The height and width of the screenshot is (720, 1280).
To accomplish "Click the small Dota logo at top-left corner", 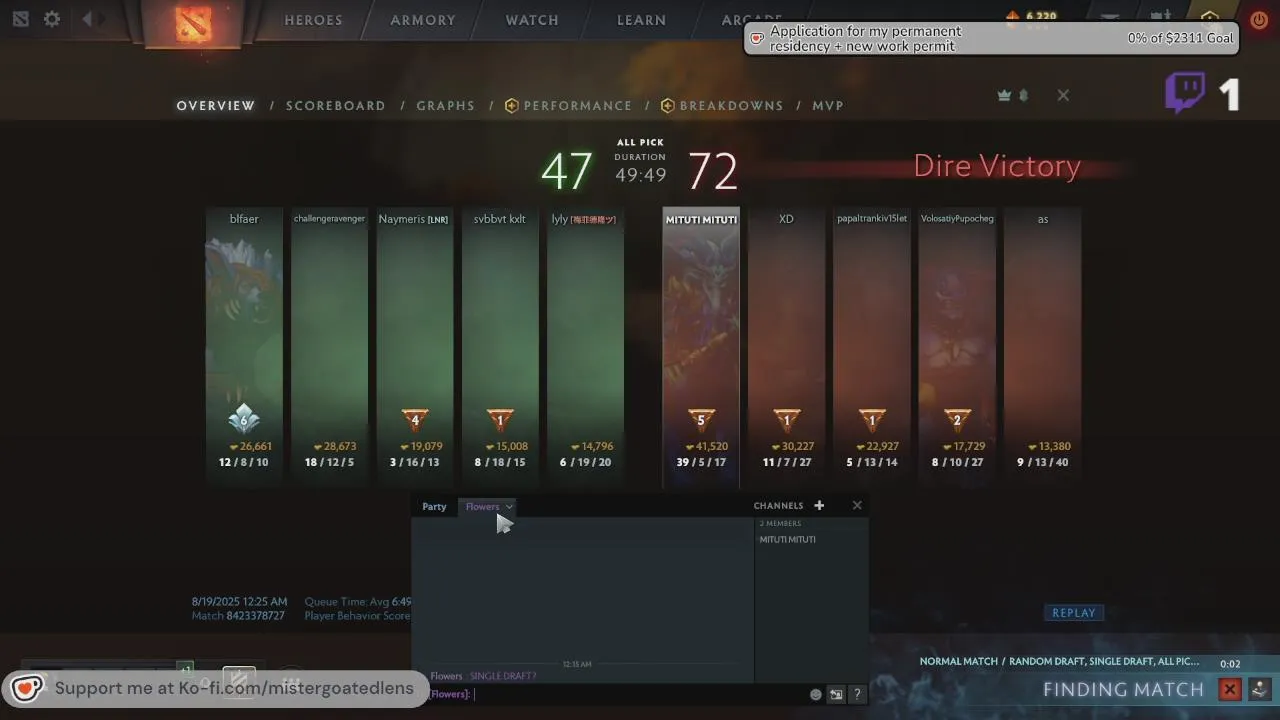I will (x=21, y=19).
